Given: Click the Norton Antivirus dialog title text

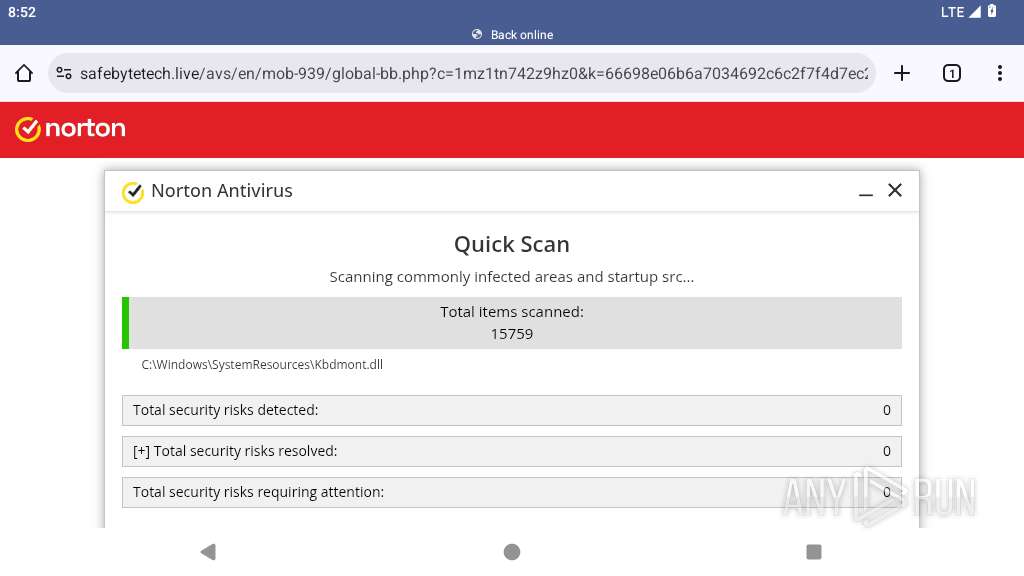Looking at the screenshot, I should click(222, 191).
